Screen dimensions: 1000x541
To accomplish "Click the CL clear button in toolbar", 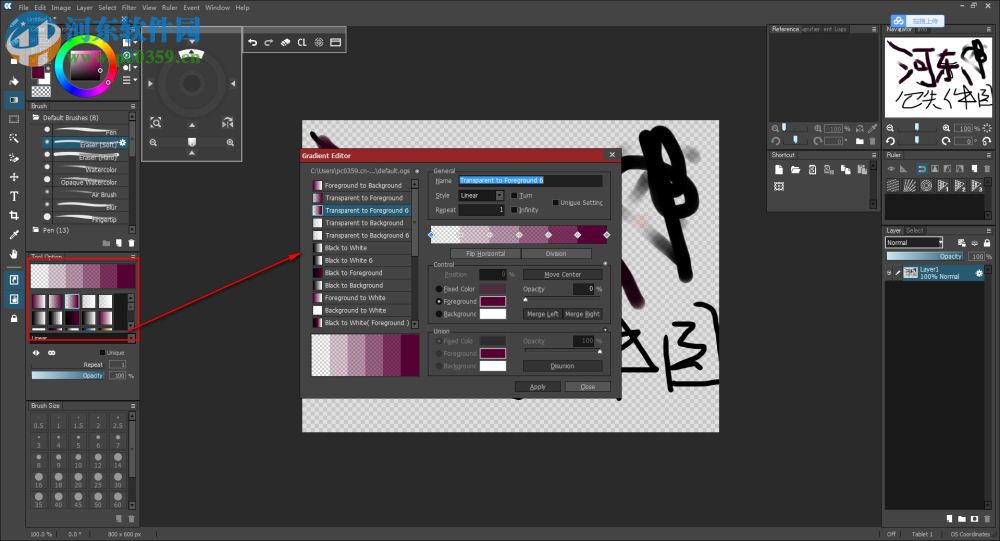I will point(302,42).
